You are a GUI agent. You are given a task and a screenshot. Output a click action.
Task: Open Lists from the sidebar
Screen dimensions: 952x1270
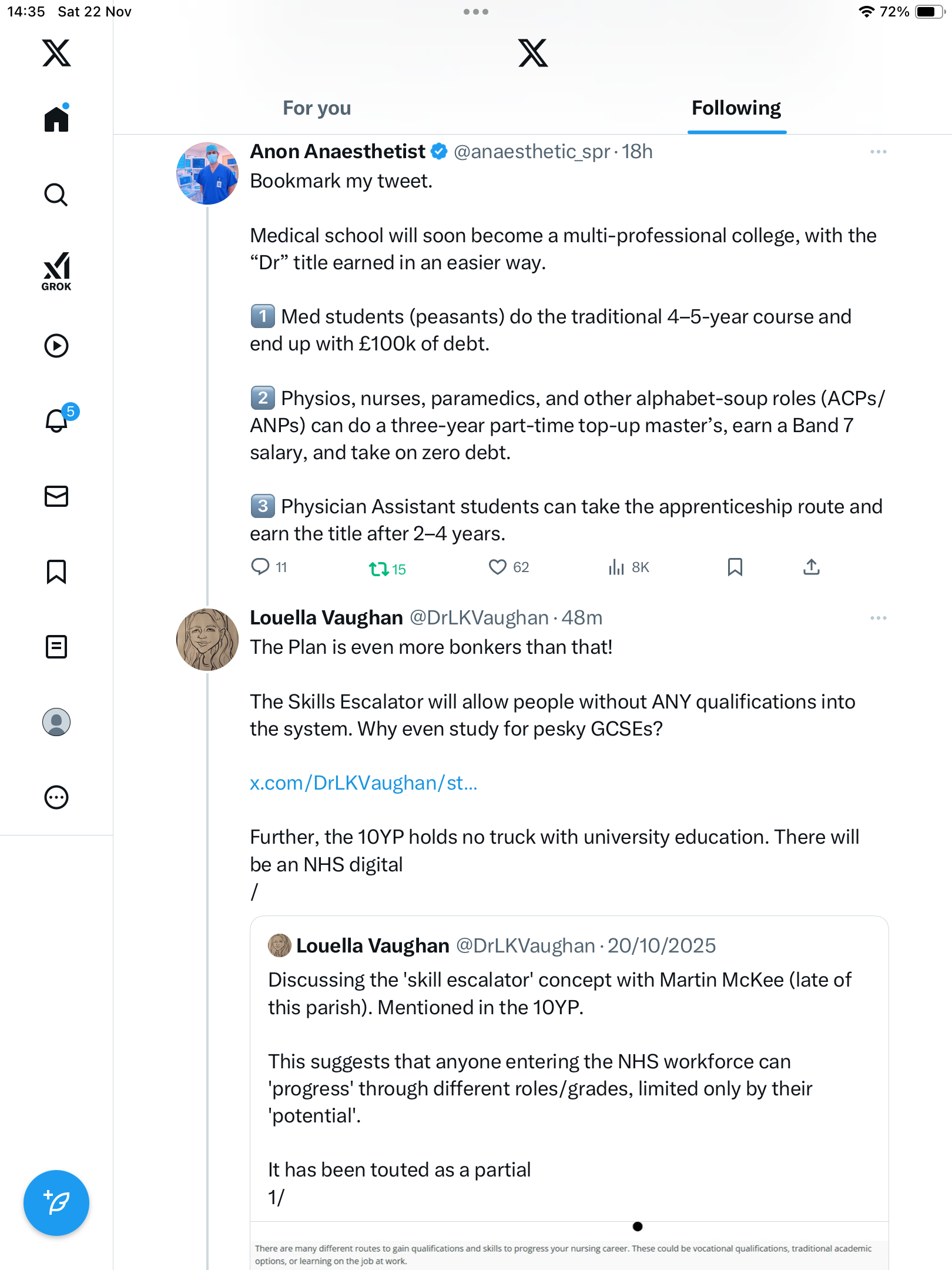point(56,647)
